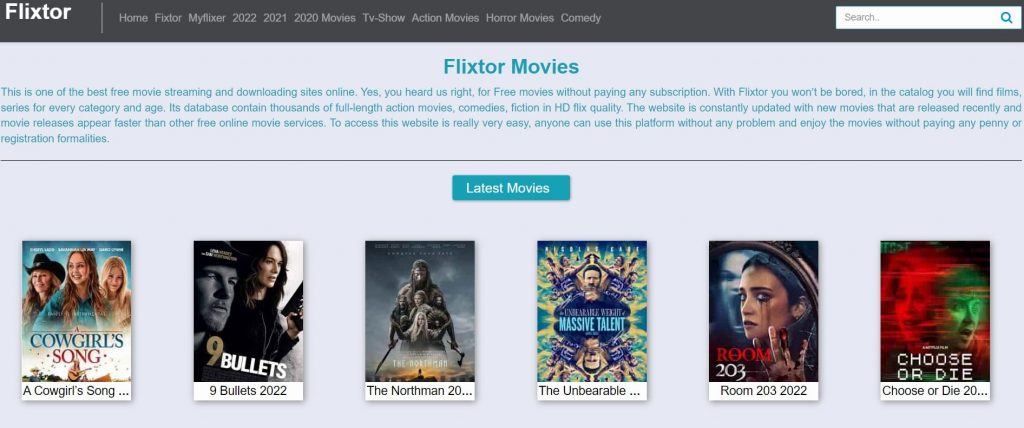Go to the Home menu item
This screenshot has width=1024, height=428.
pyautogui.click(x=133, y=18)
